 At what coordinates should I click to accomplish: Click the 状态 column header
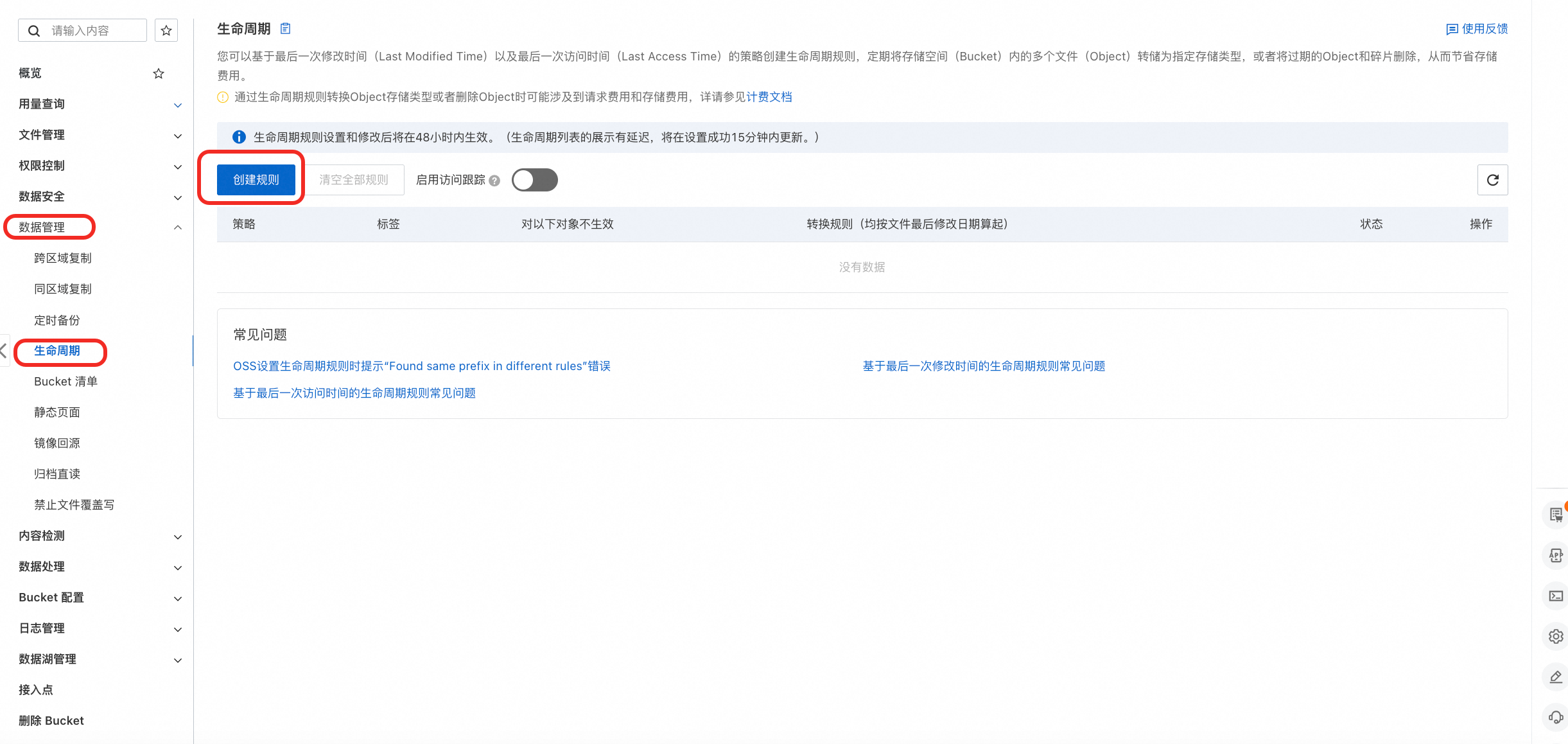tap(1372, 224)
